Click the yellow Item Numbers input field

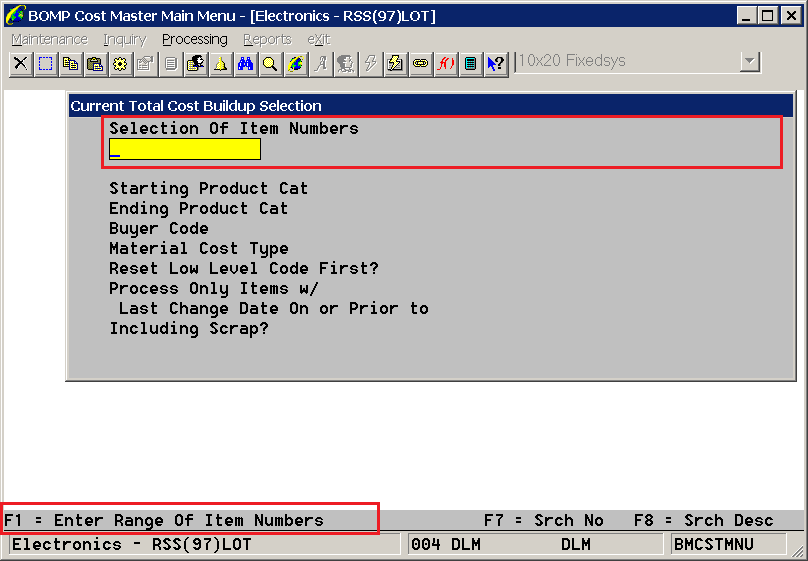[x=185, y=149]
